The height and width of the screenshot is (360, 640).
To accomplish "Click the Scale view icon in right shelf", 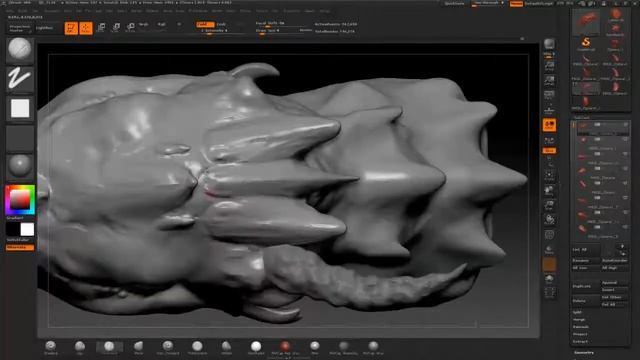I will [x=549, y=205].
